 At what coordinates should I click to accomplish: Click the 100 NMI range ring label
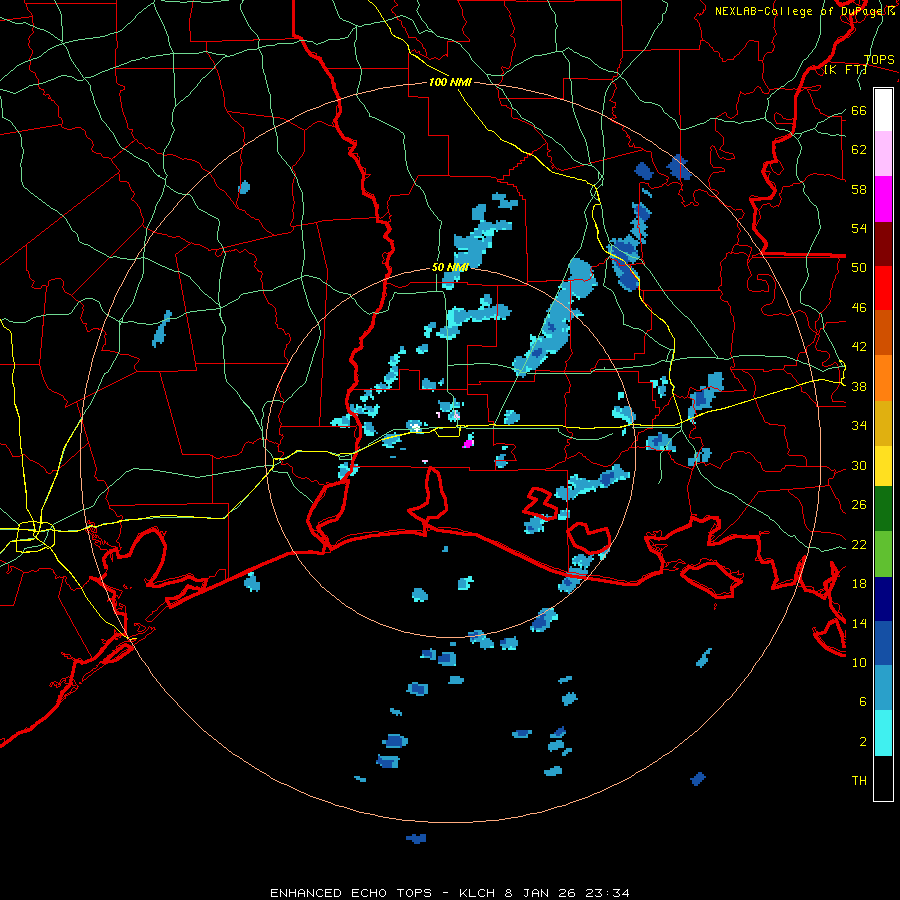(450, 82)
